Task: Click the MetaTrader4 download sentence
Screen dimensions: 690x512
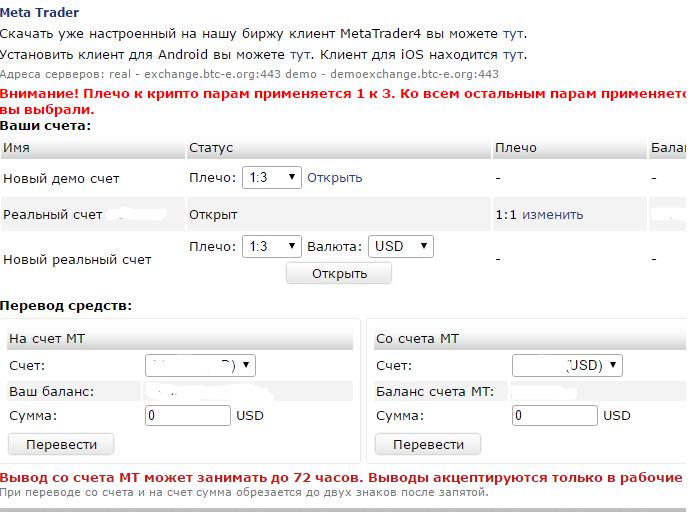Action: point(263,33)
